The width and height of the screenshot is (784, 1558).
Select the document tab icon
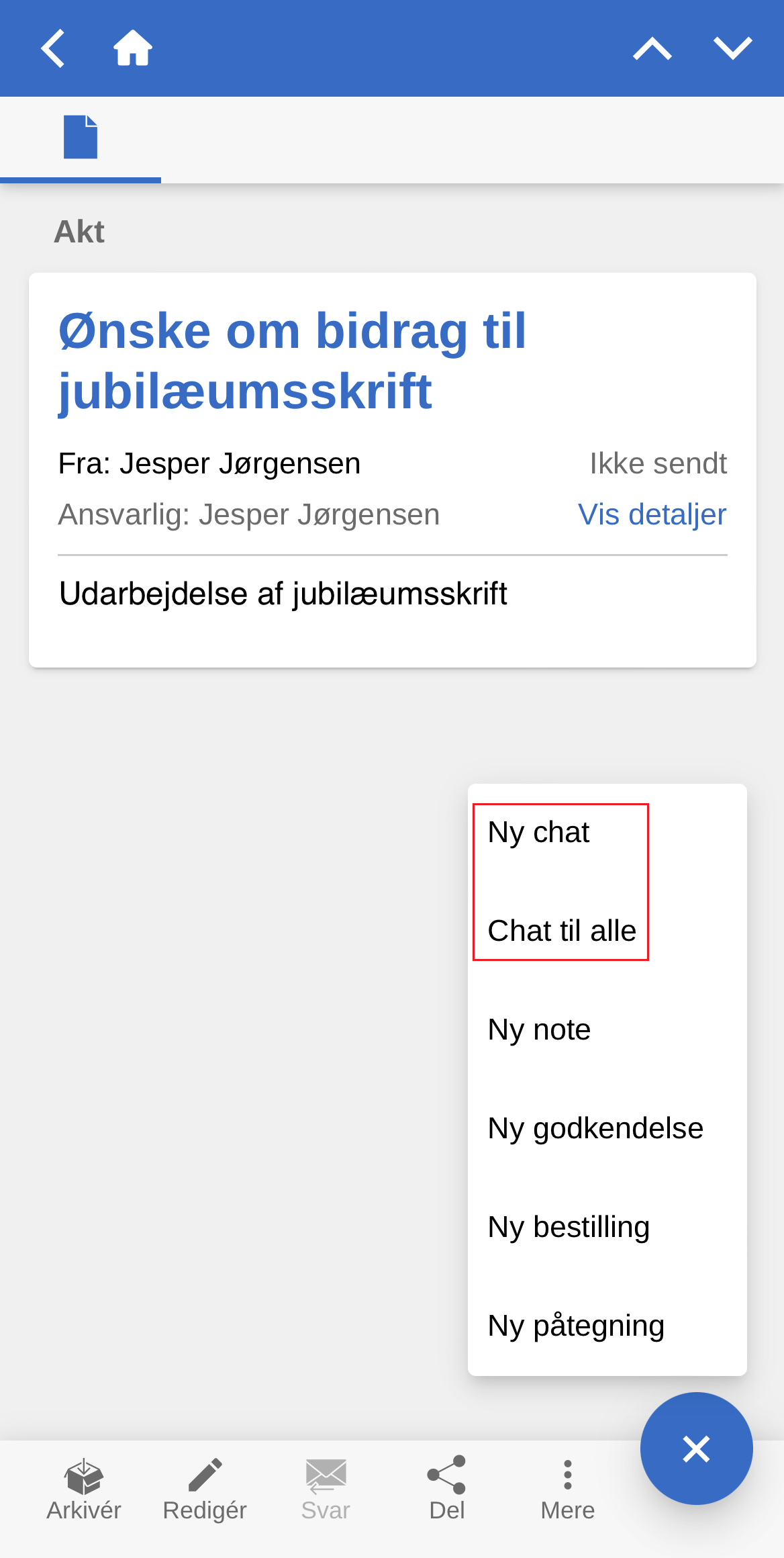click(81, 138)
